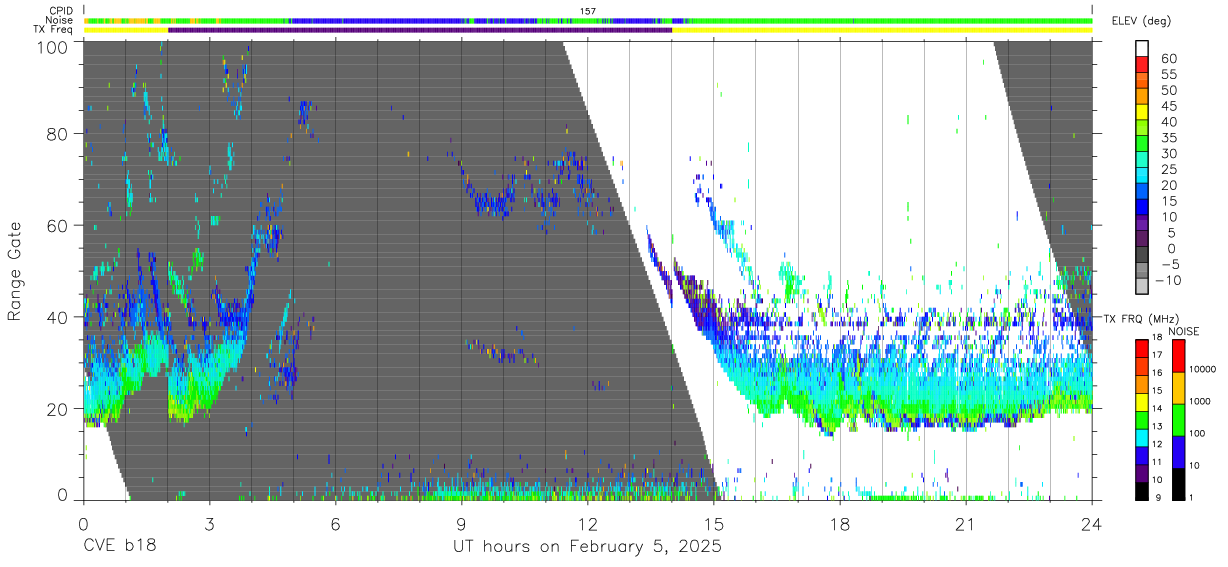Image resolution: width=1228 pixels, height=567 pixels.
Task: Click the purple 5-10 degree elevation swatch
Action: [x=1143, y=225]
